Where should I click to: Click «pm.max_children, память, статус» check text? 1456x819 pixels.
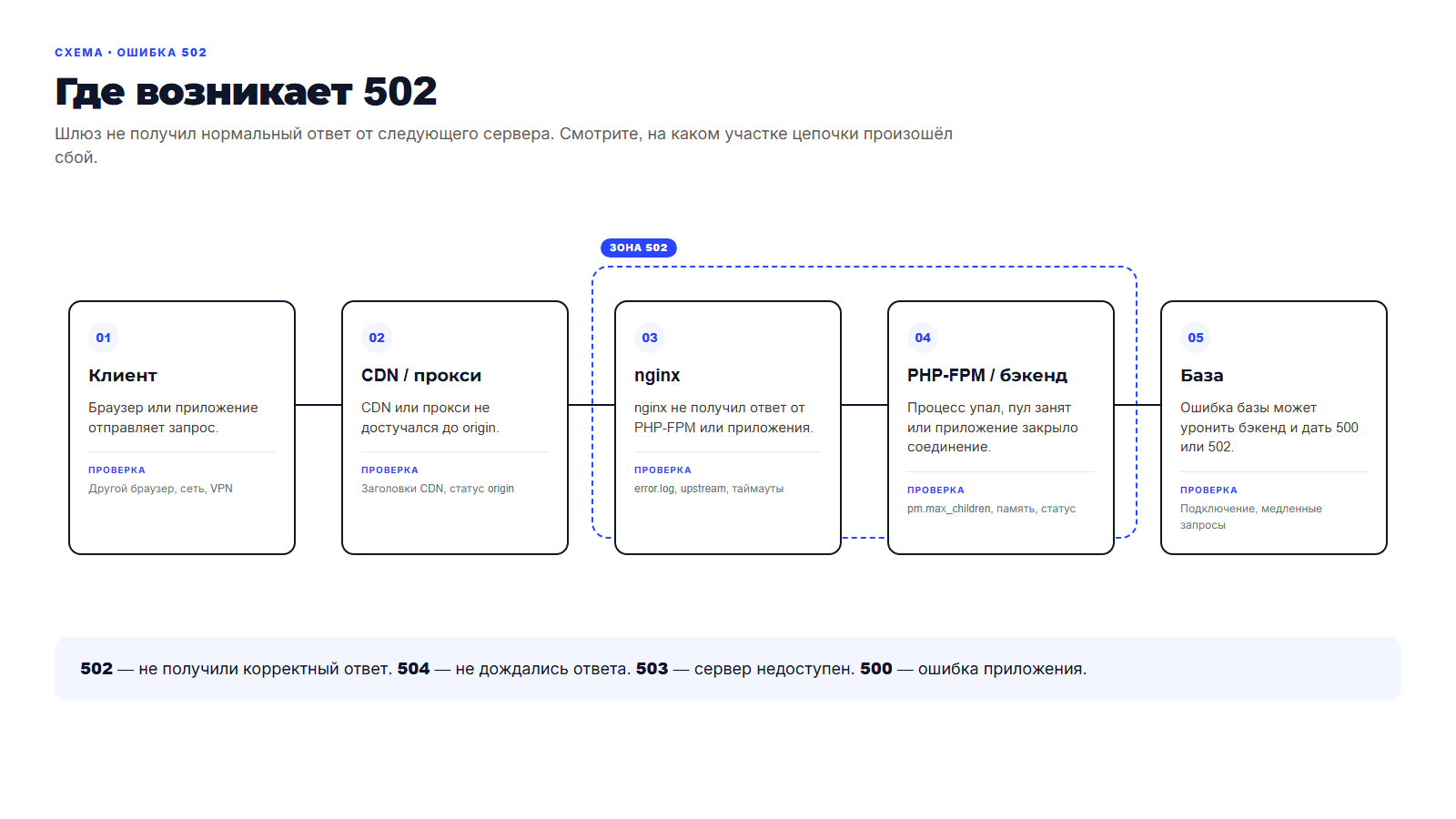click(x=991, y=509)
